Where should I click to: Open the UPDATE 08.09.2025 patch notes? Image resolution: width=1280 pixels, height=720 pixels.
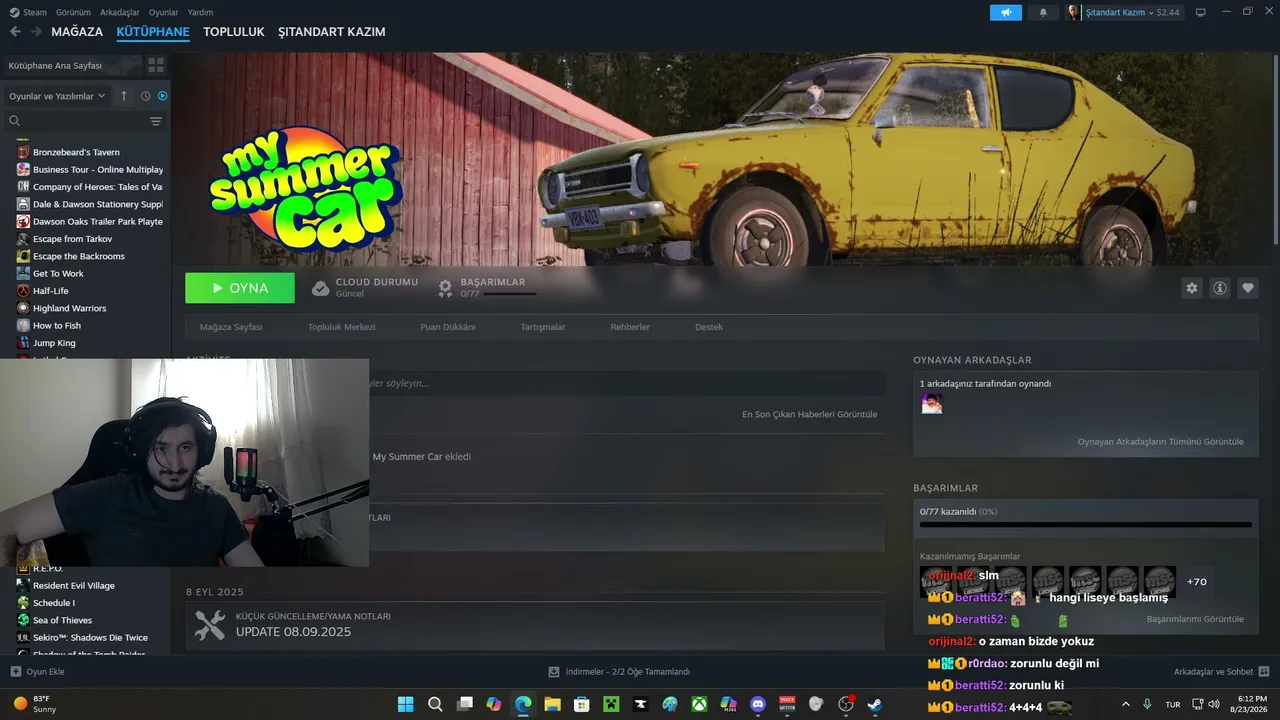pyautogui.click(x=535, y=626)
